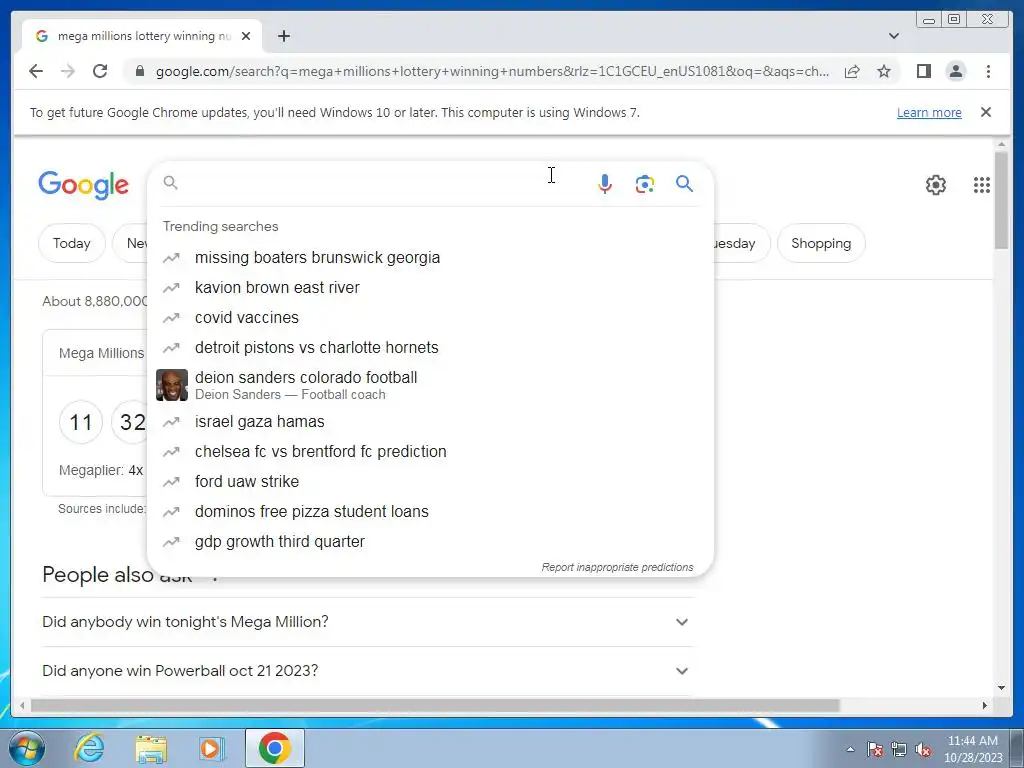Select the Shopping filter chip
This screenshot has width=1024, height=768.
821,243
